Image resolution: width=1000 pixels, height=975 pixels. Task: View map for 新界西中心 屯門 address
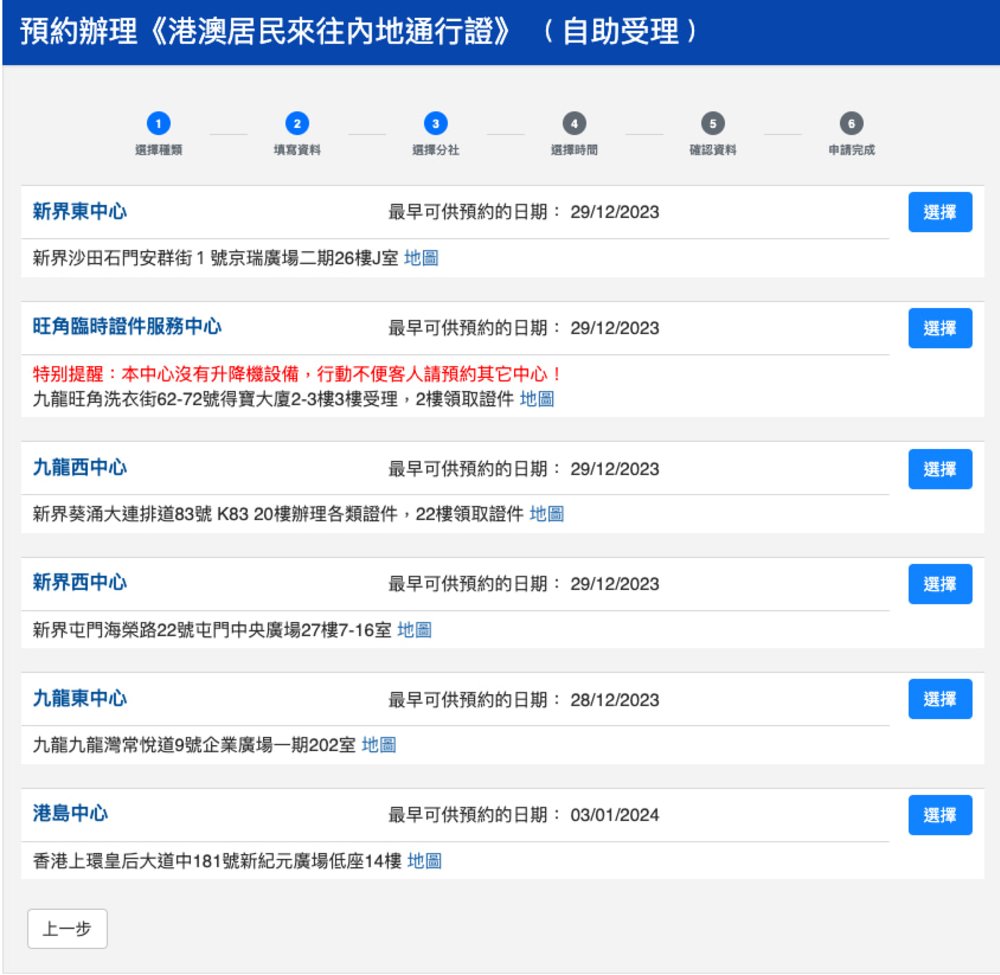(x=414, y=630)
